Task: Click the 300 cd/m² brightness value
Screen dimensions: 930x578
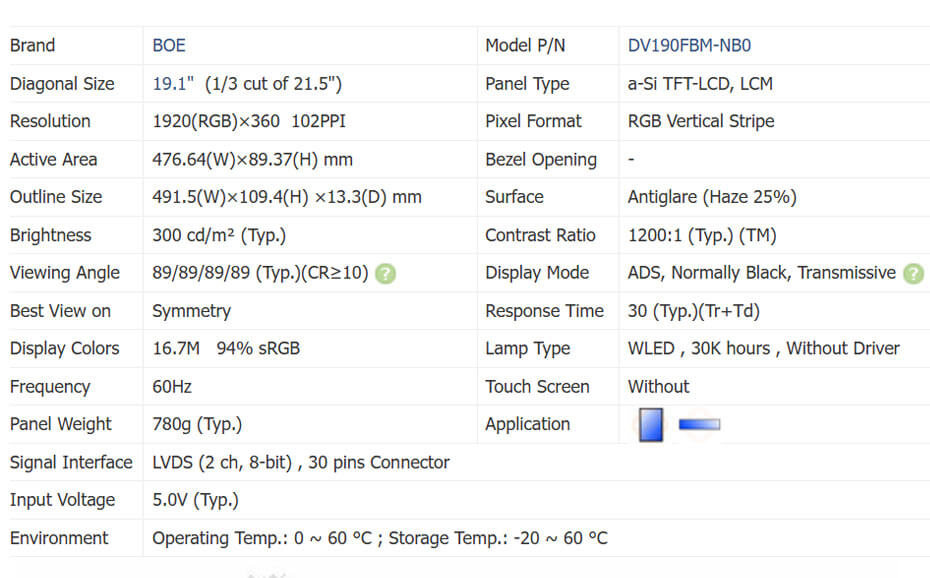Action: pyautogui.click(x=219, y=235)
